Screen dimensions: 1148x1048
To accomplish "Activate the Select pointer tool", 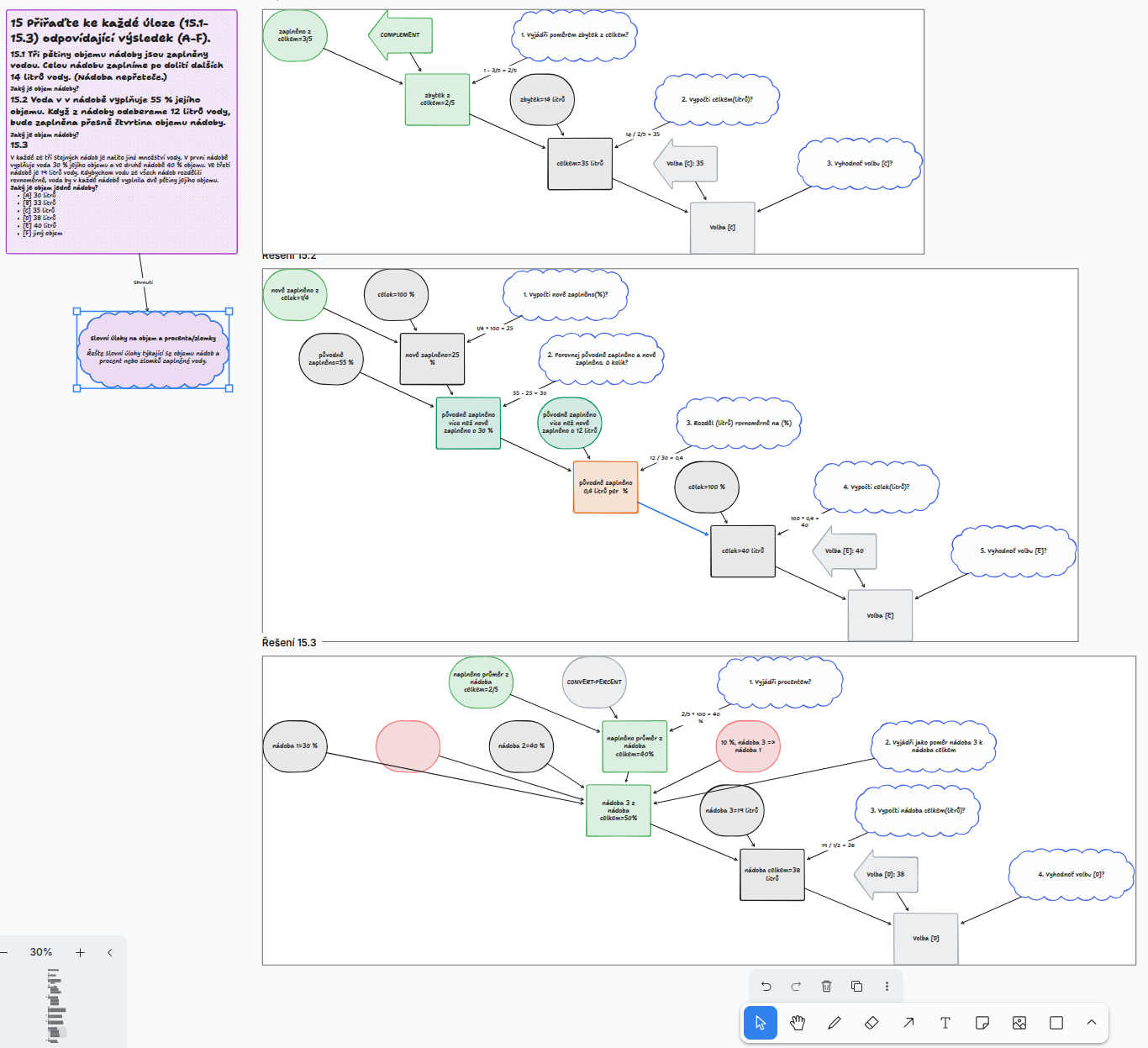I will point(761,1023).
